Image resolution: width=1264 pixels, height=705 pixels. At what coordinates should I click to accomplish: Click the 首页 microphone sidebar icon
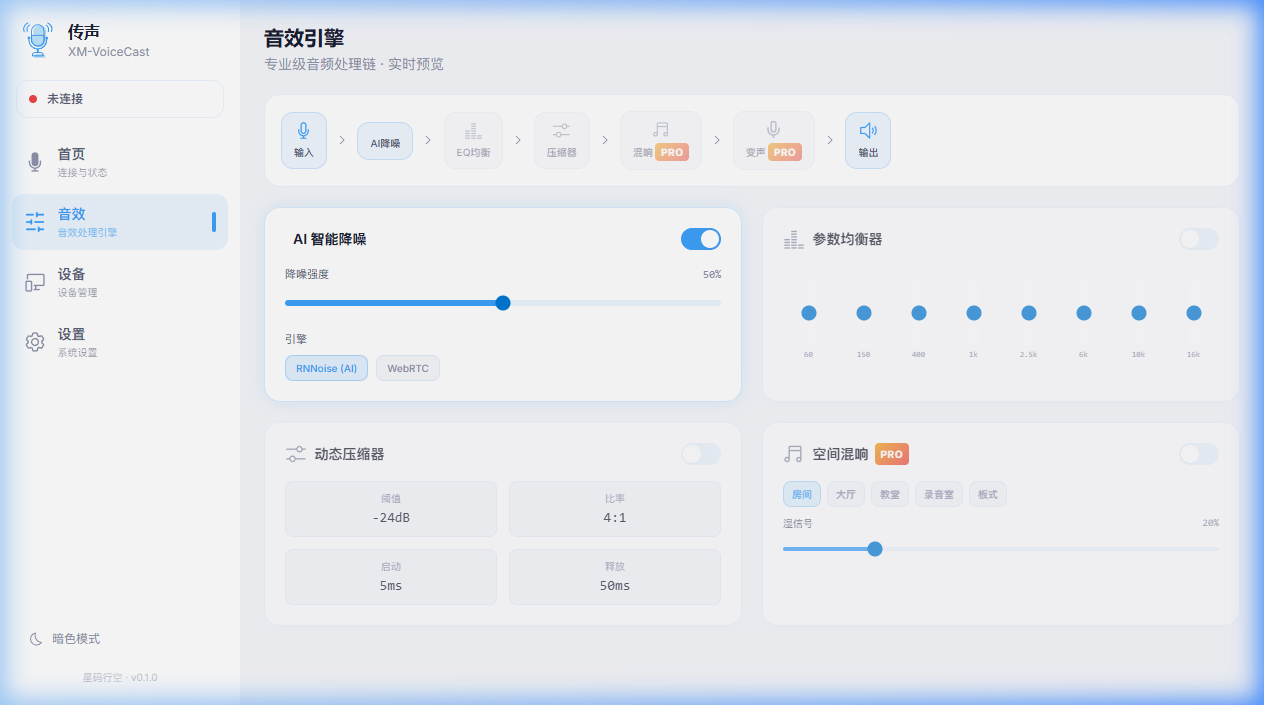point(35,162)
